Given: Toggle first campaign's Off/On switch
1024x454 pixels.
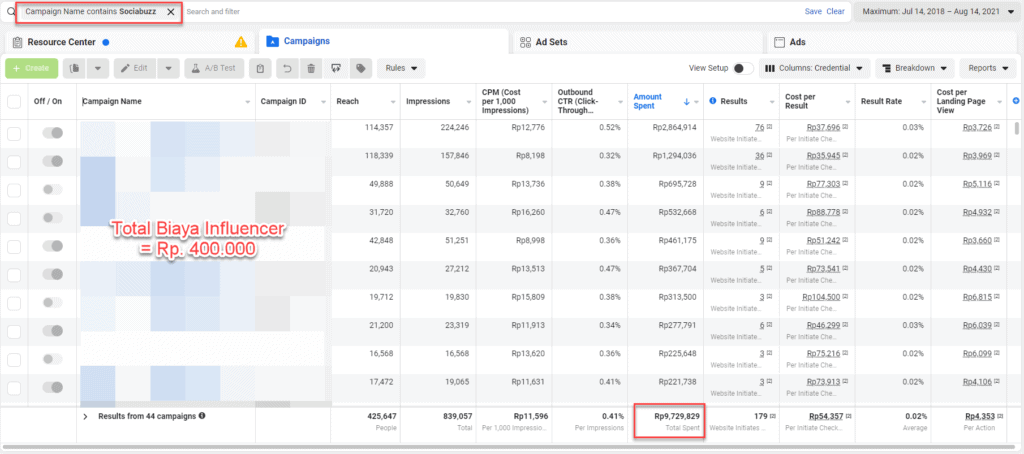Looking at the screenshot, I should point(52,133).
